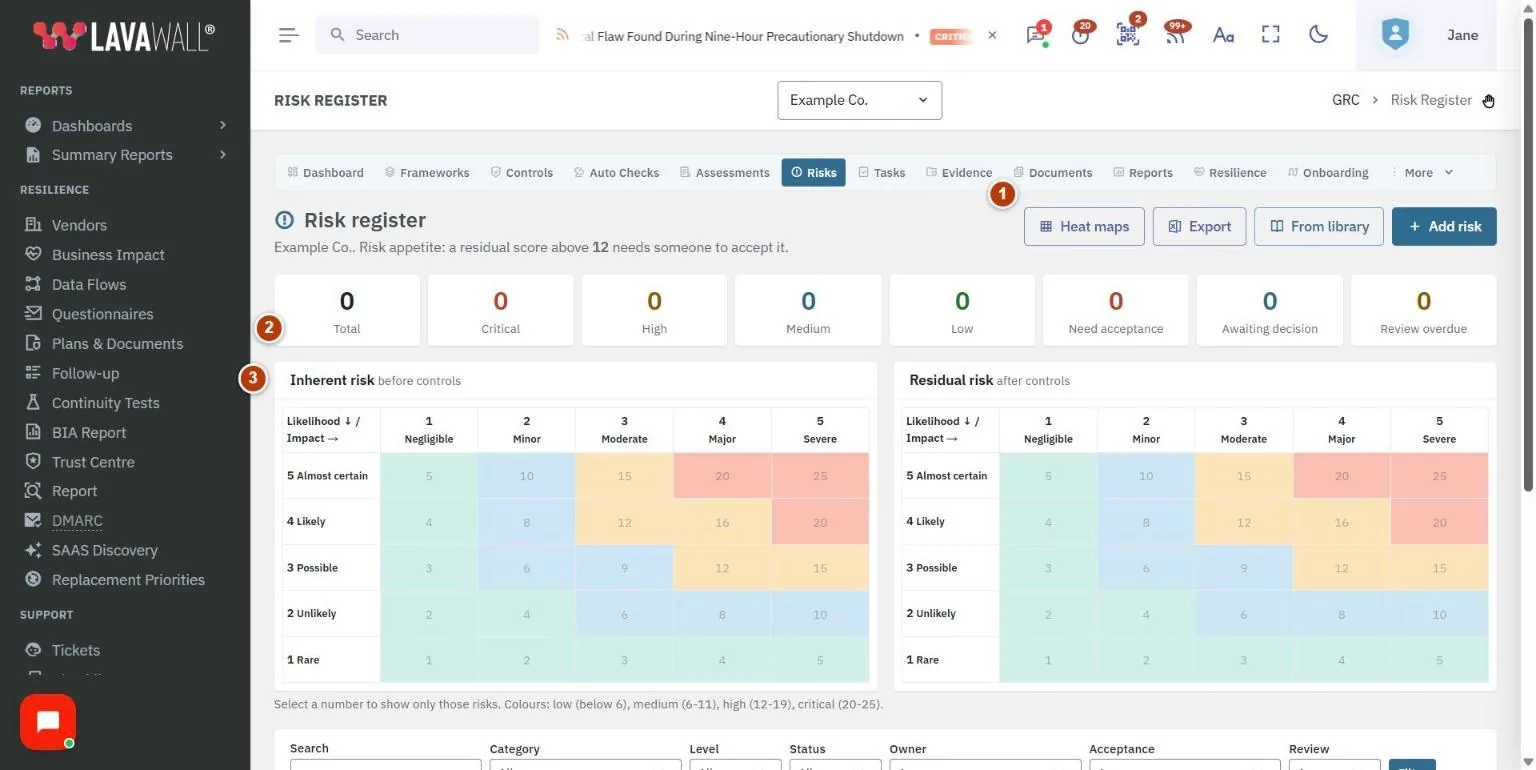
Task: Click the Trust Centre shield icon
Action: tap(33, 461)
